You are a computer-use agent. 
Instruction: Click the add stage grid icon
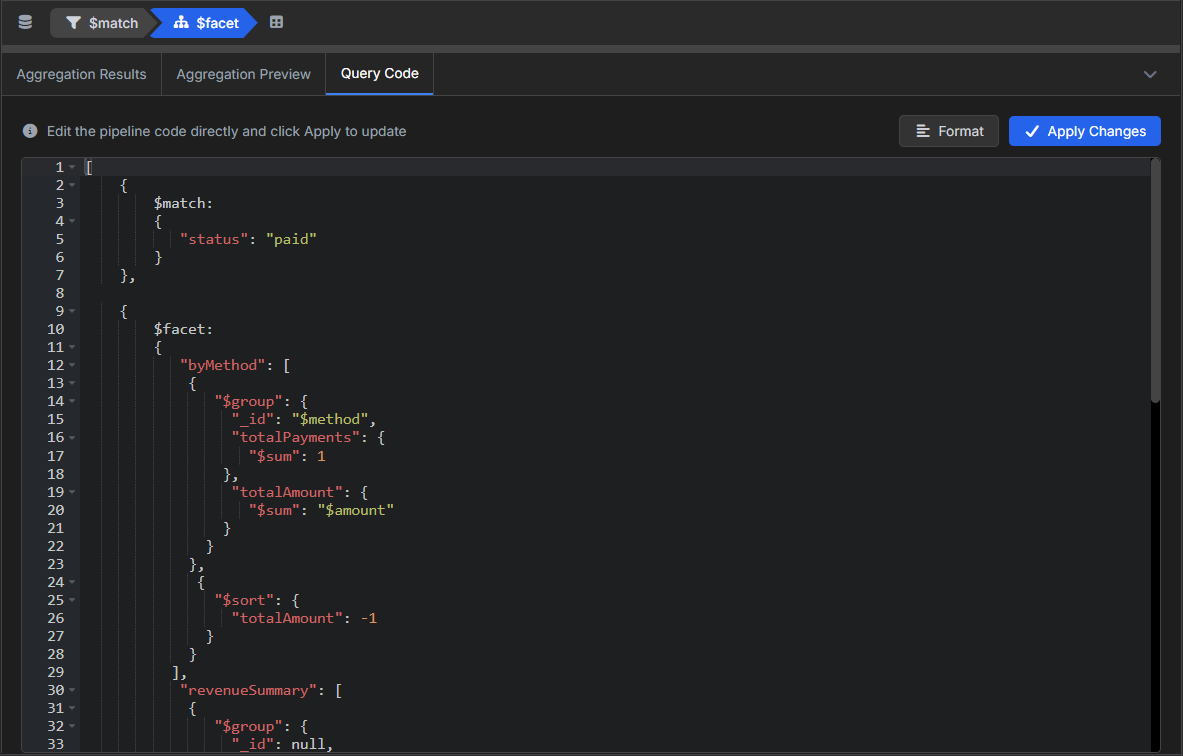coord(276,23)
